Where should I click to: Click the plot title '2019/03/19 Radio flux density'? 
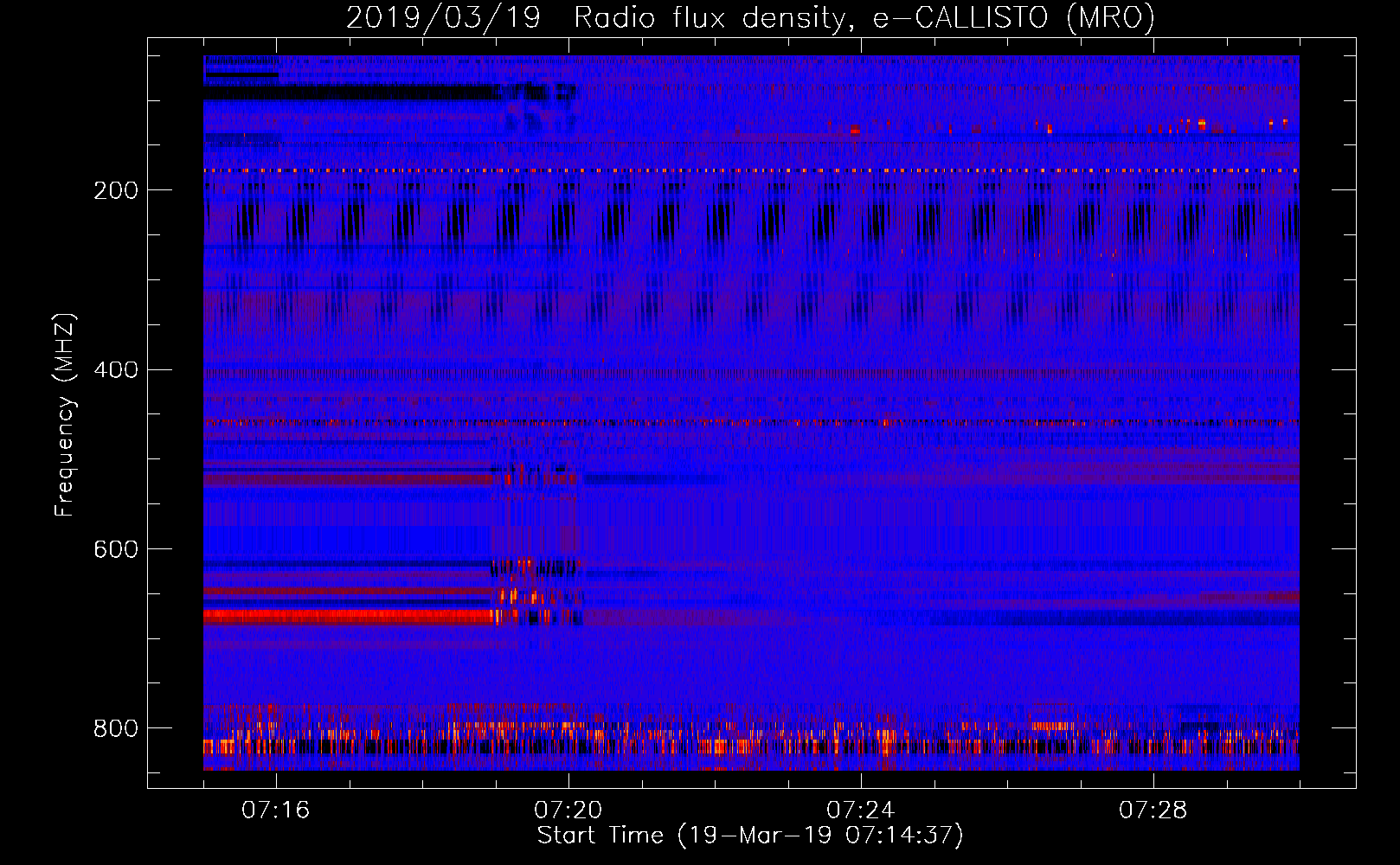750,17
